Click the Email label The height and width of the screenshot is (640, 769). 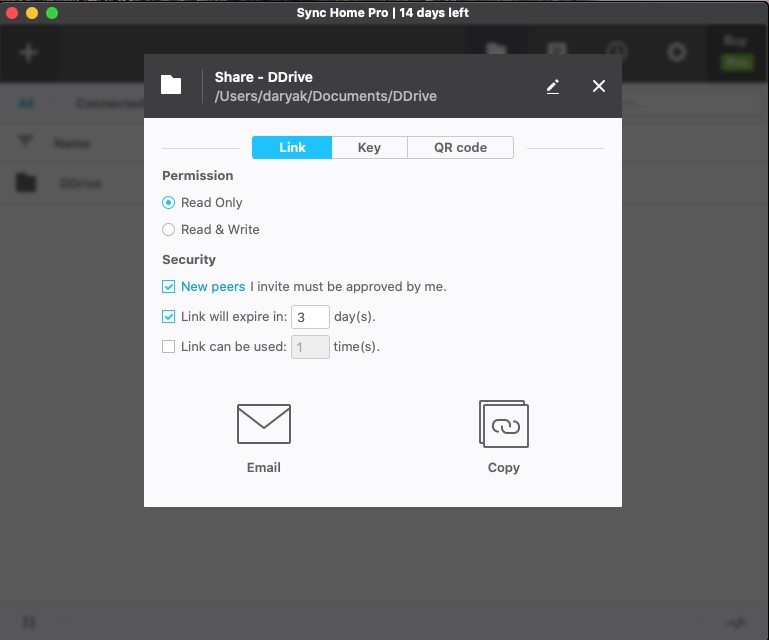tap(264, 467)
